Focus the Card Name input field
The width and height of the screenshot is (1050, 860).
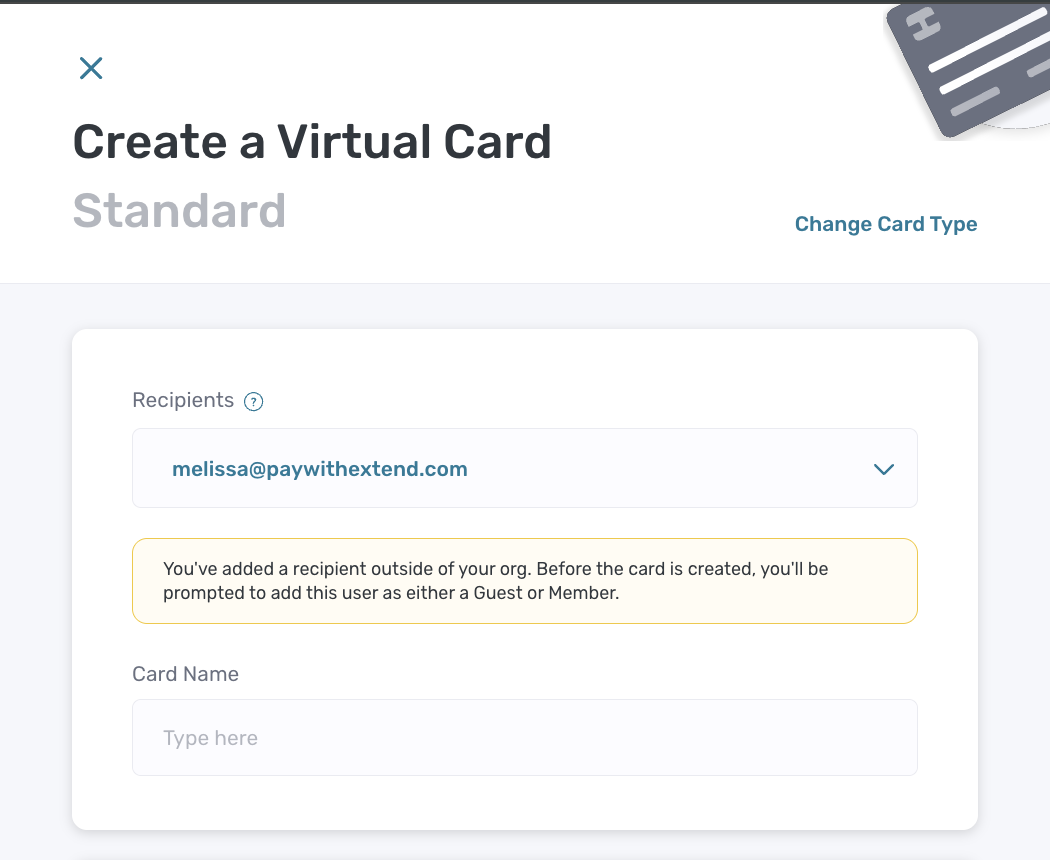pyautogui.click(x=524, y=737)
